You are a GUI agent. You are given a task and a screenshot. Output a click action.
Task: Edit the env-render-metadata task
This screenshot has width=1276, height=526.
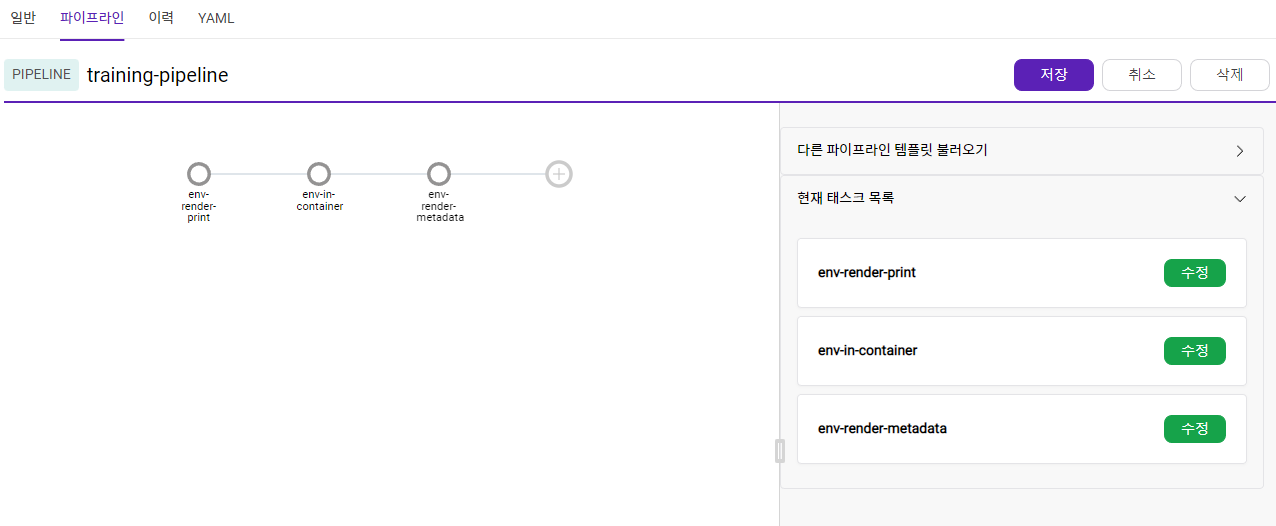coord(1195,429)
